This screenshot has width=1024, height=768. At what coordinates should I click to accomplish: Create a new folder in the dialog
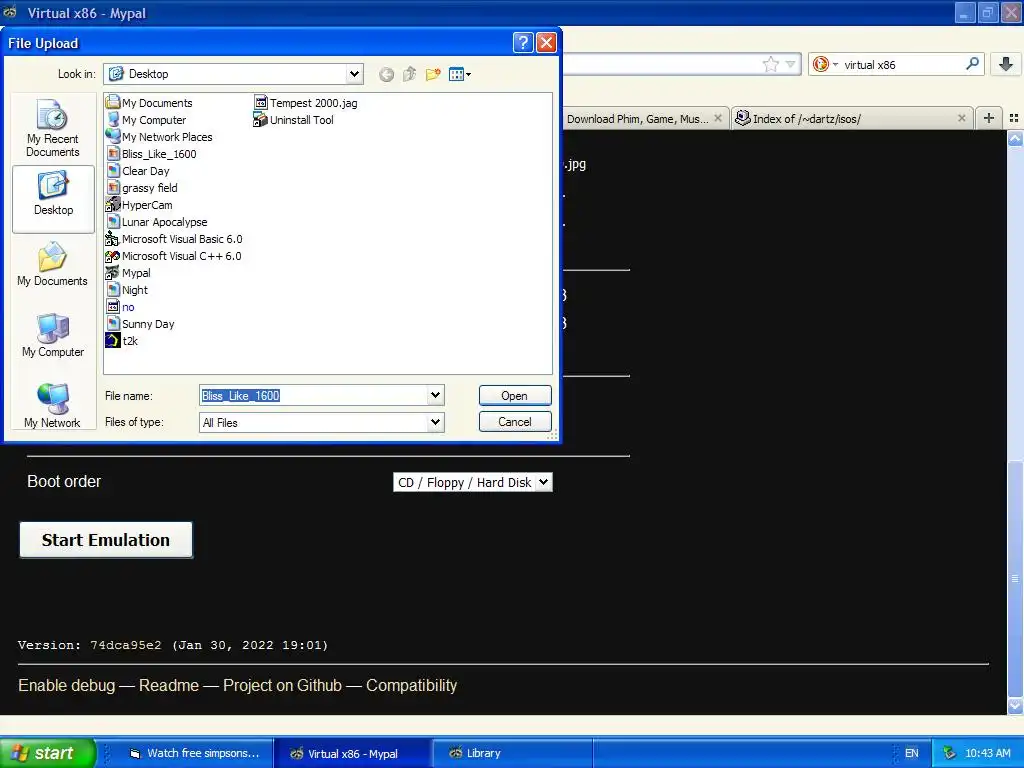pos(433,74)
